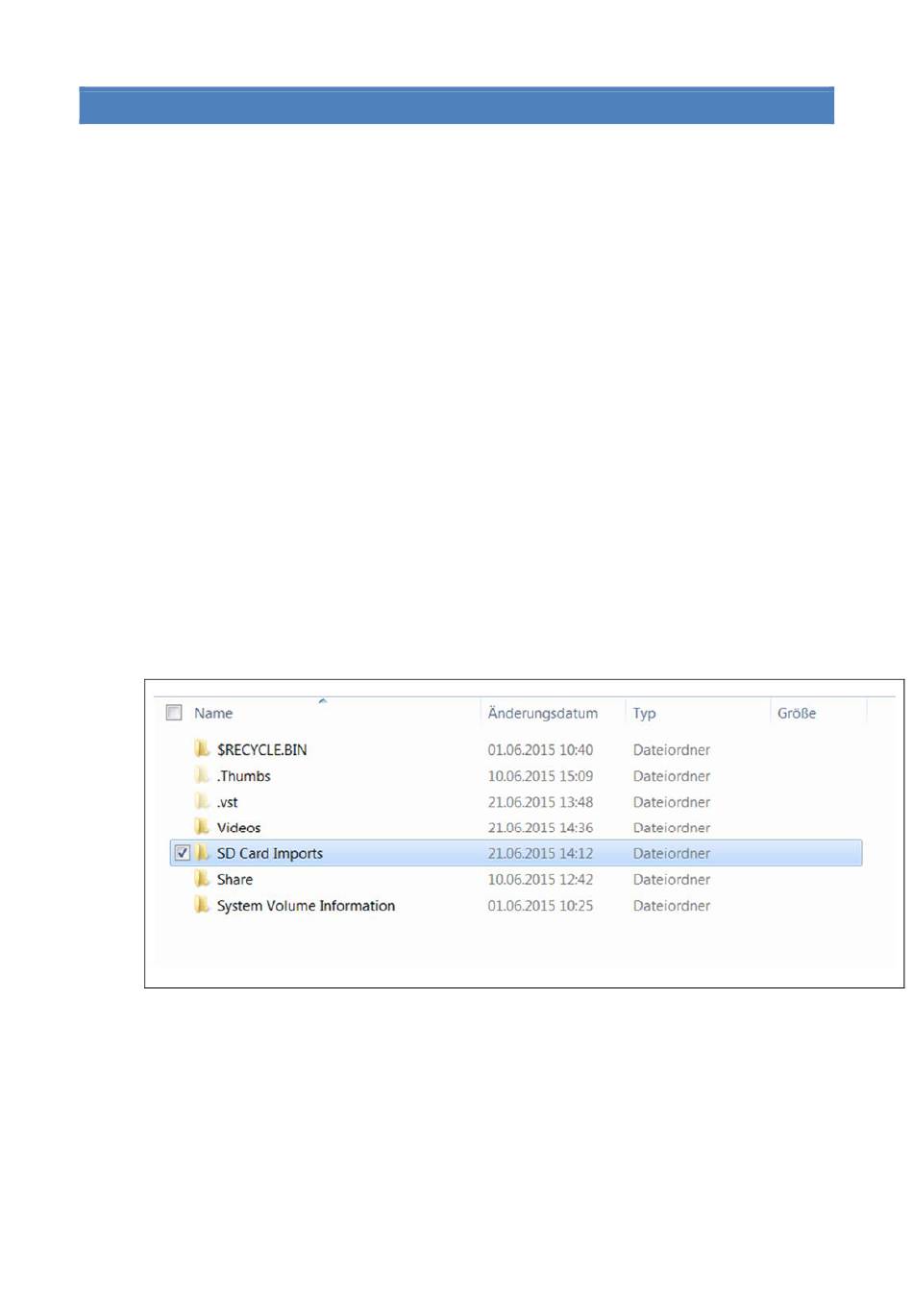This screenshot has width=913, height=1316.
Task: Click the .Thumbs folder icon
Action: [202, 775]
